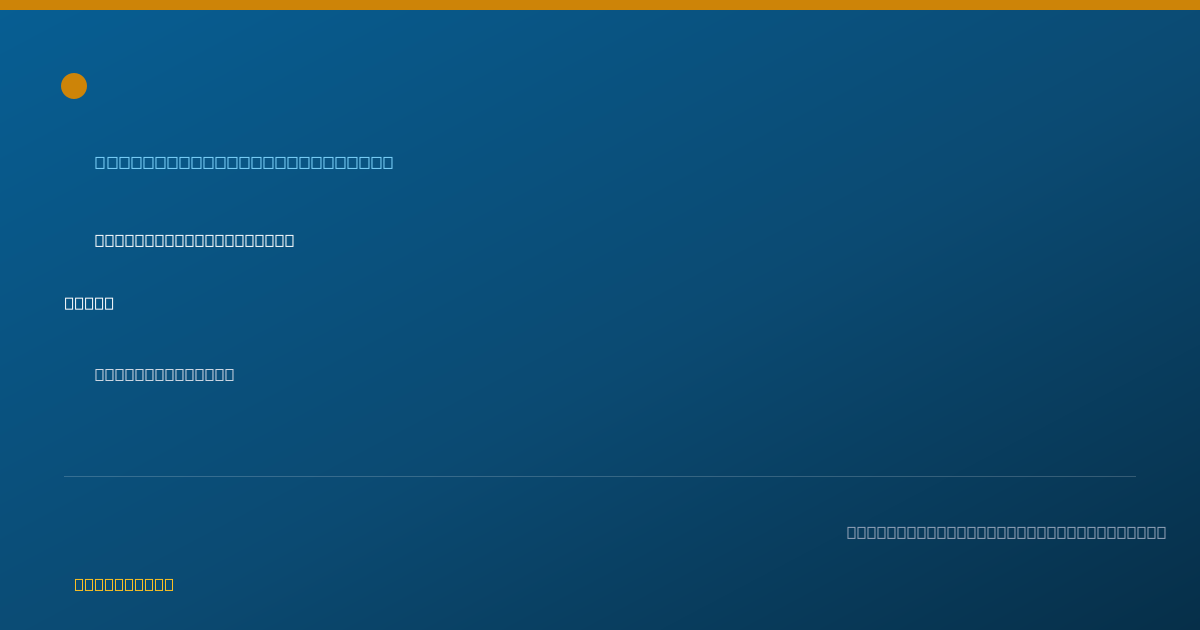Click the long gray footer text line
1200x630 pixels.
pos(1006,532)
